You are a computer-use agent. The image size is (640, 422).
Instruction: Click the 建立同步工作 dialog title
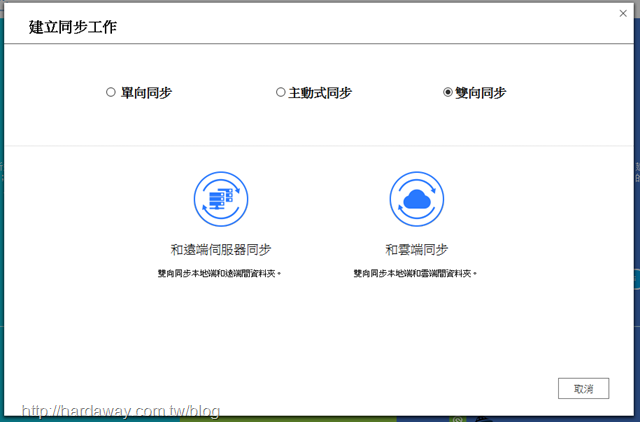pyautogui.click(x=73, y=27)
